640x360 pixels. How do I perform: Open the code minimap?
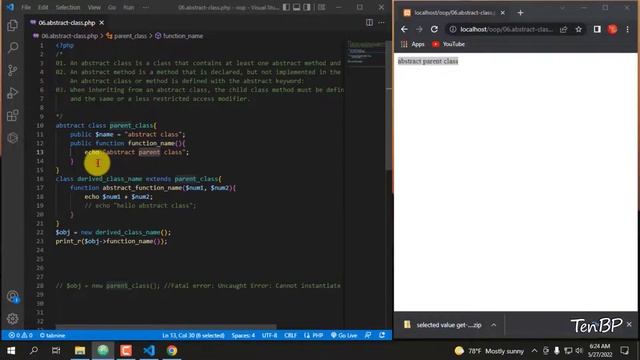pyautogui.click(x=366, y=53)
